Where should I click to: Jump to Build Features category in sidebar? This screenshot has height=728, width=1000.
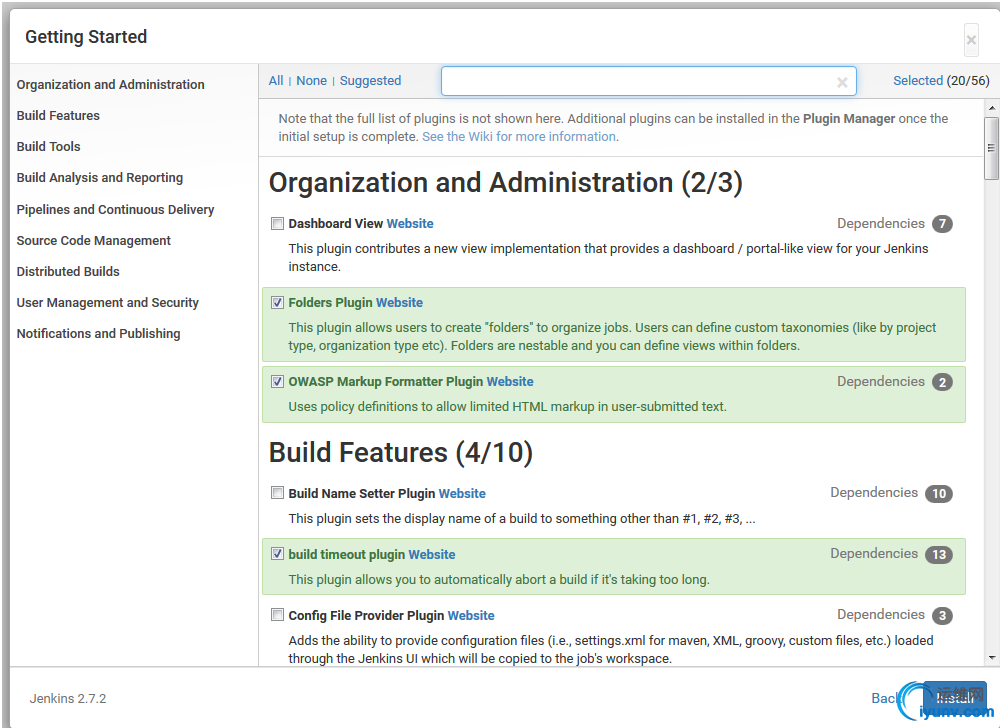coord(58,116)
